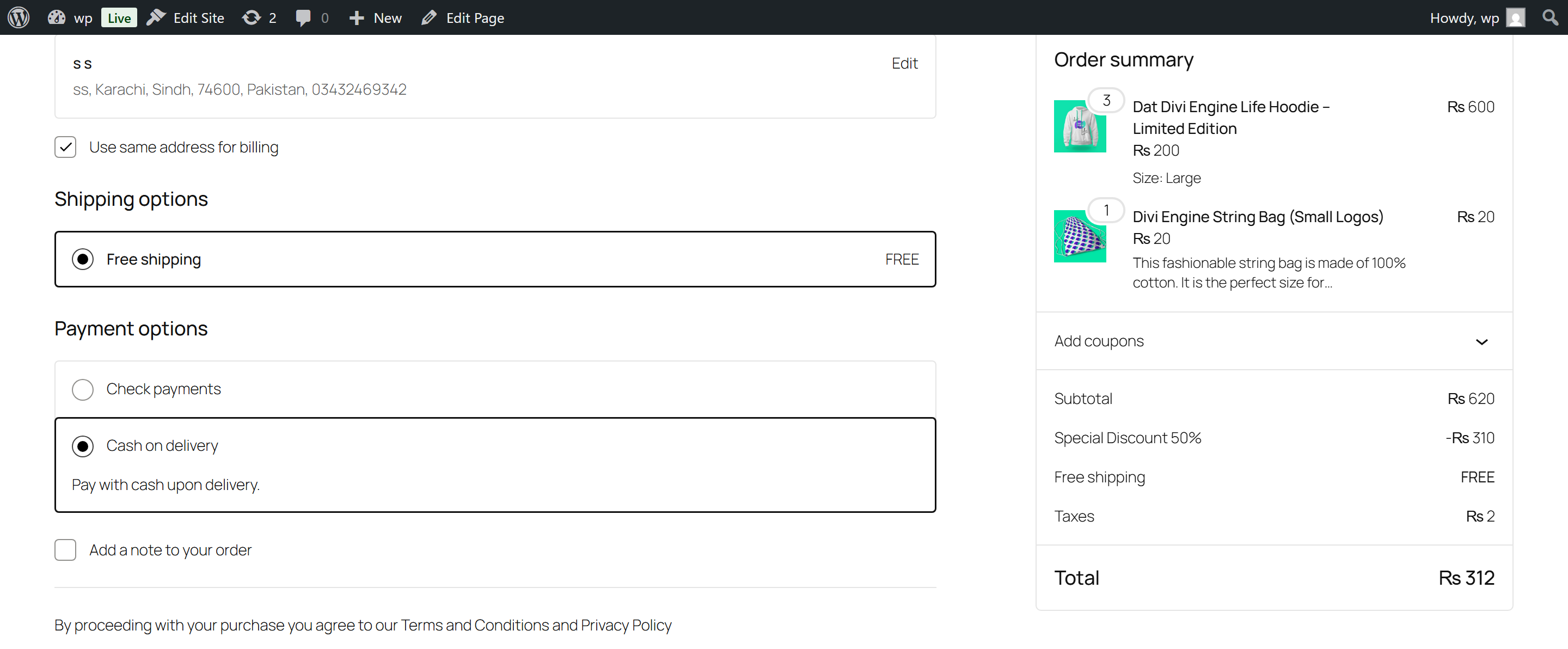Image resolution: width=1568 pixels, height=649 pixels.
Task: Click the Edit Site tool icon
Action: (155, 17)
